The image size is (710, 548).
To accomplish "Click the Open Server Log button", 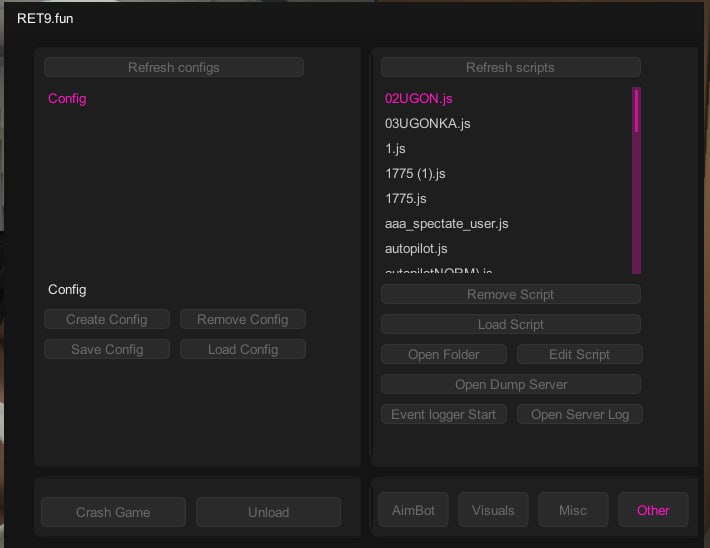I will click(579, 414).
